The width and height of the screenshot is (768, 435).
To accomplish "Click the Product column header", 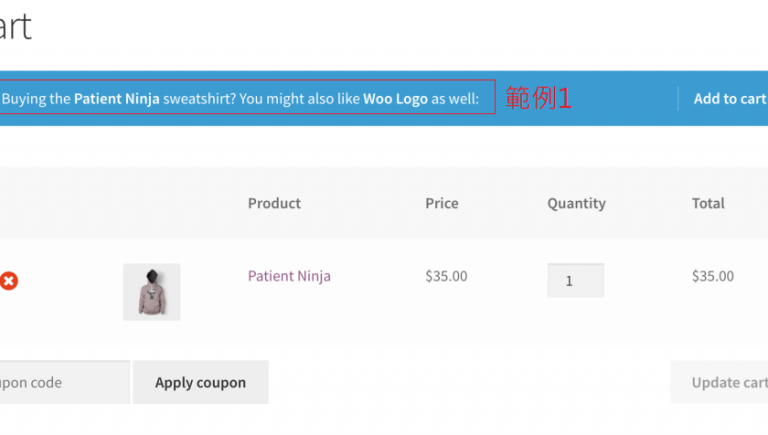I will [x=274, y=203].
